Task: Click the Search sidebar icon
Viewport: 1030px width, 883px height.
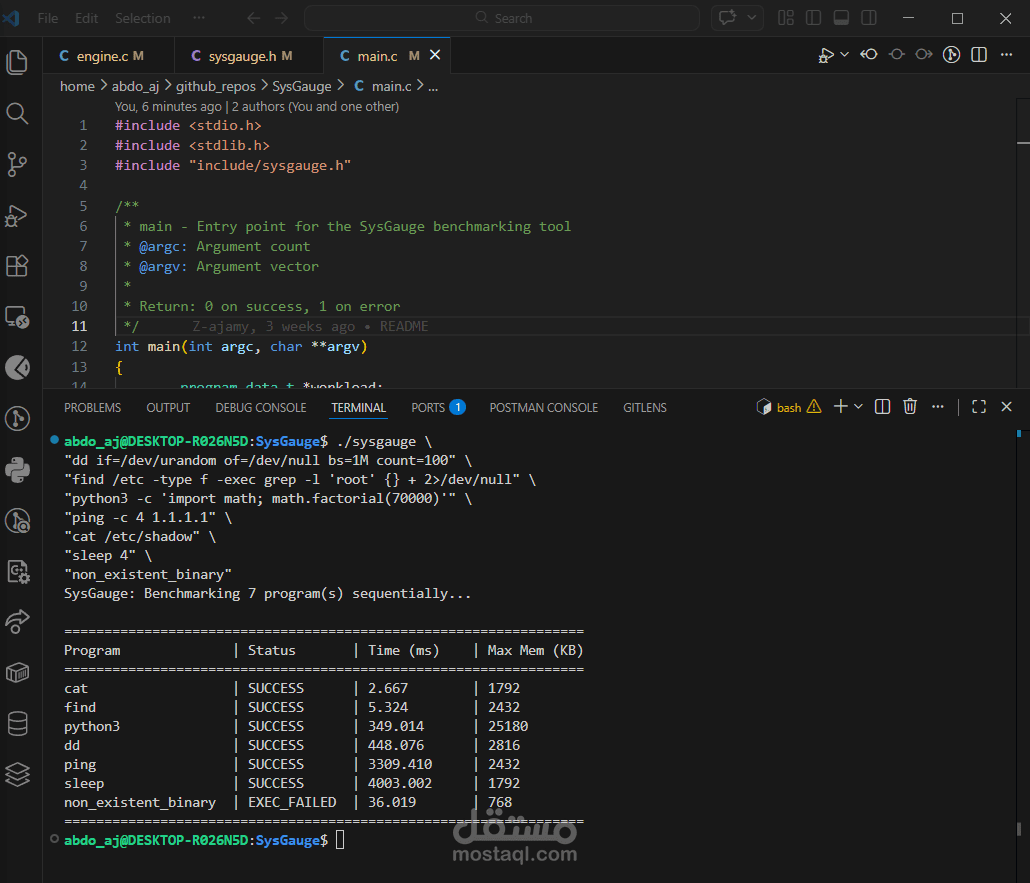Action: coord(17,113)
